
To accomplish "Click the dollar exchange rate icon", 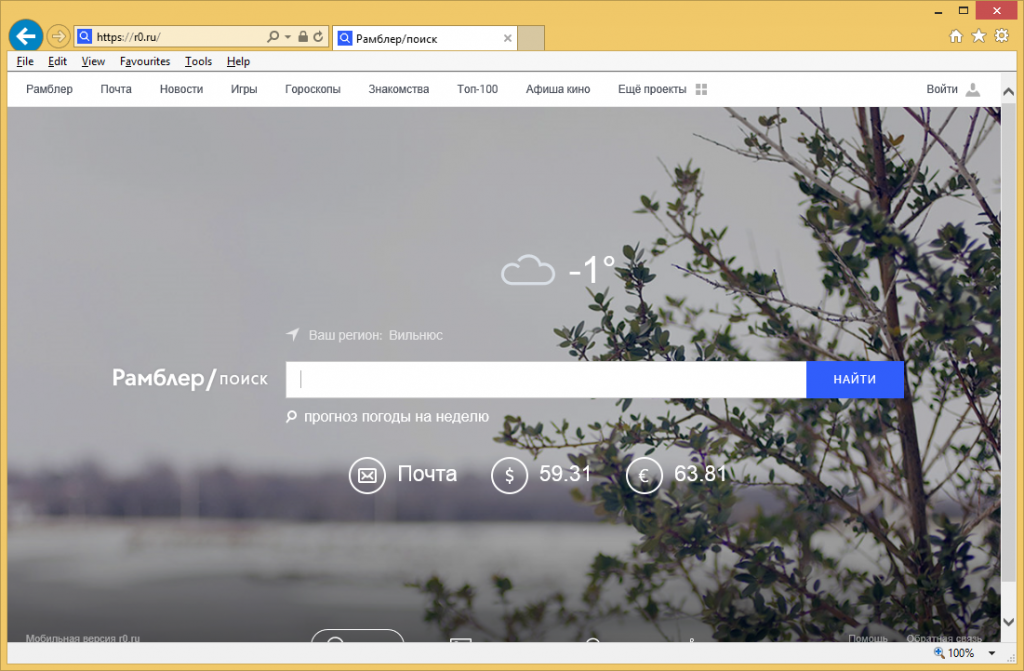I will point(509,475).
